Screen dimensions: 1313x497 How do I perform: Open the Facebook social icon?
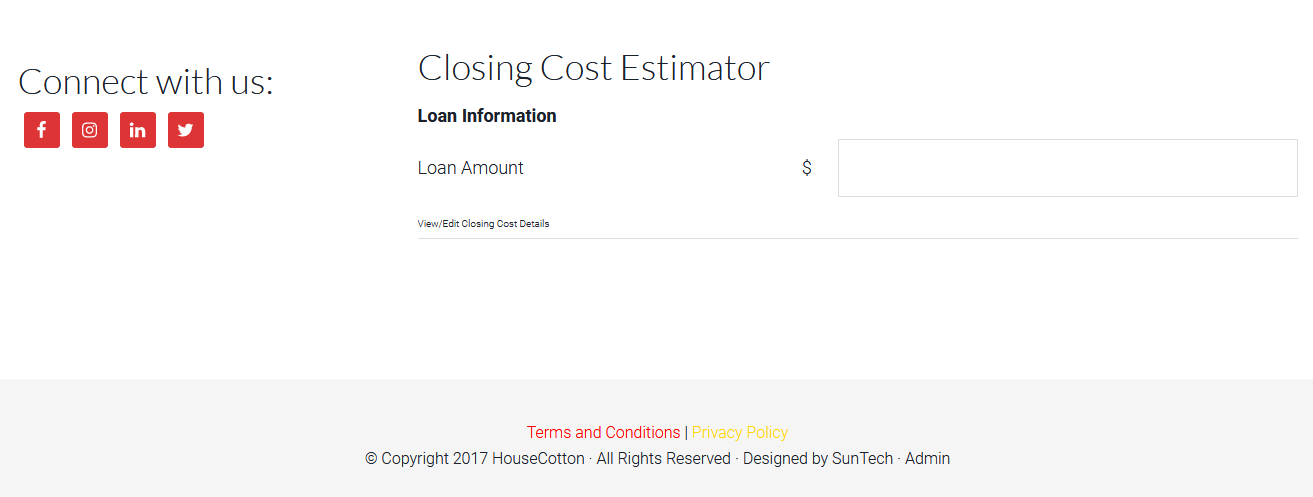click(x=42, y=130)
